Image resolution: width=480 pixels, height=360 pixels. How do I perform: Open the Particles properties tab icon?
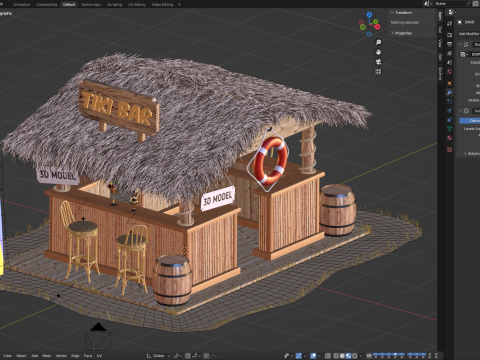tap(450, 101)
